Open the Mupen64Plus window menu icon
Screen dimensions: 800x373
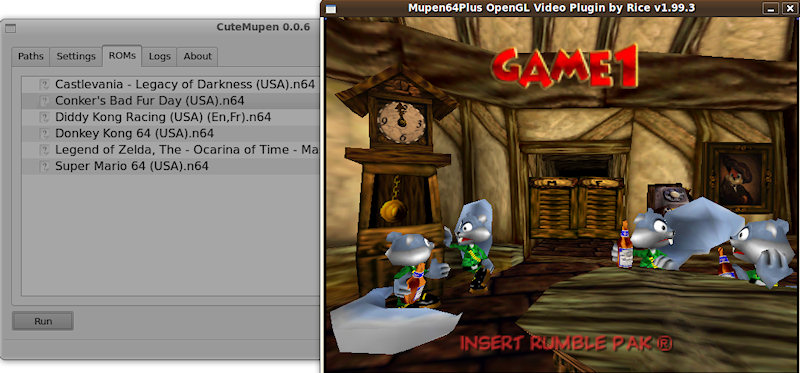[x=331, y=8]
